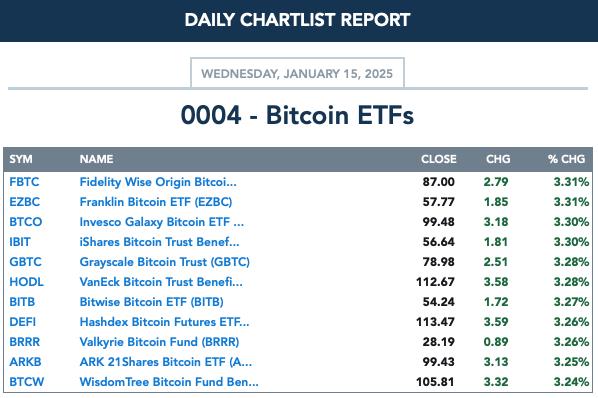Click the IBIT ticker symbol
This screenshot has width=598, height=398.
[20, 242]
